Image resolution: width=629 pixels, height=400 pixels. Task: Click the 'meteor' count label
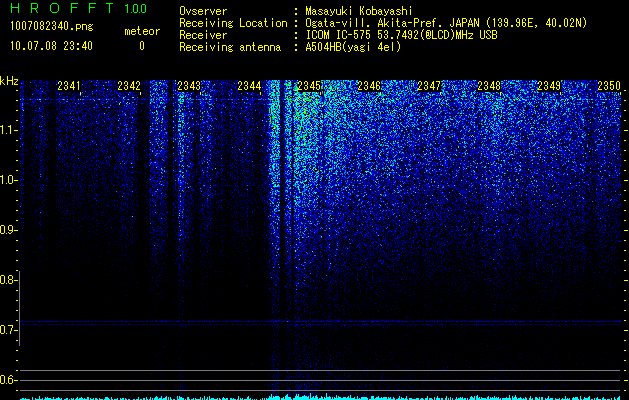(x=142, y=31)
